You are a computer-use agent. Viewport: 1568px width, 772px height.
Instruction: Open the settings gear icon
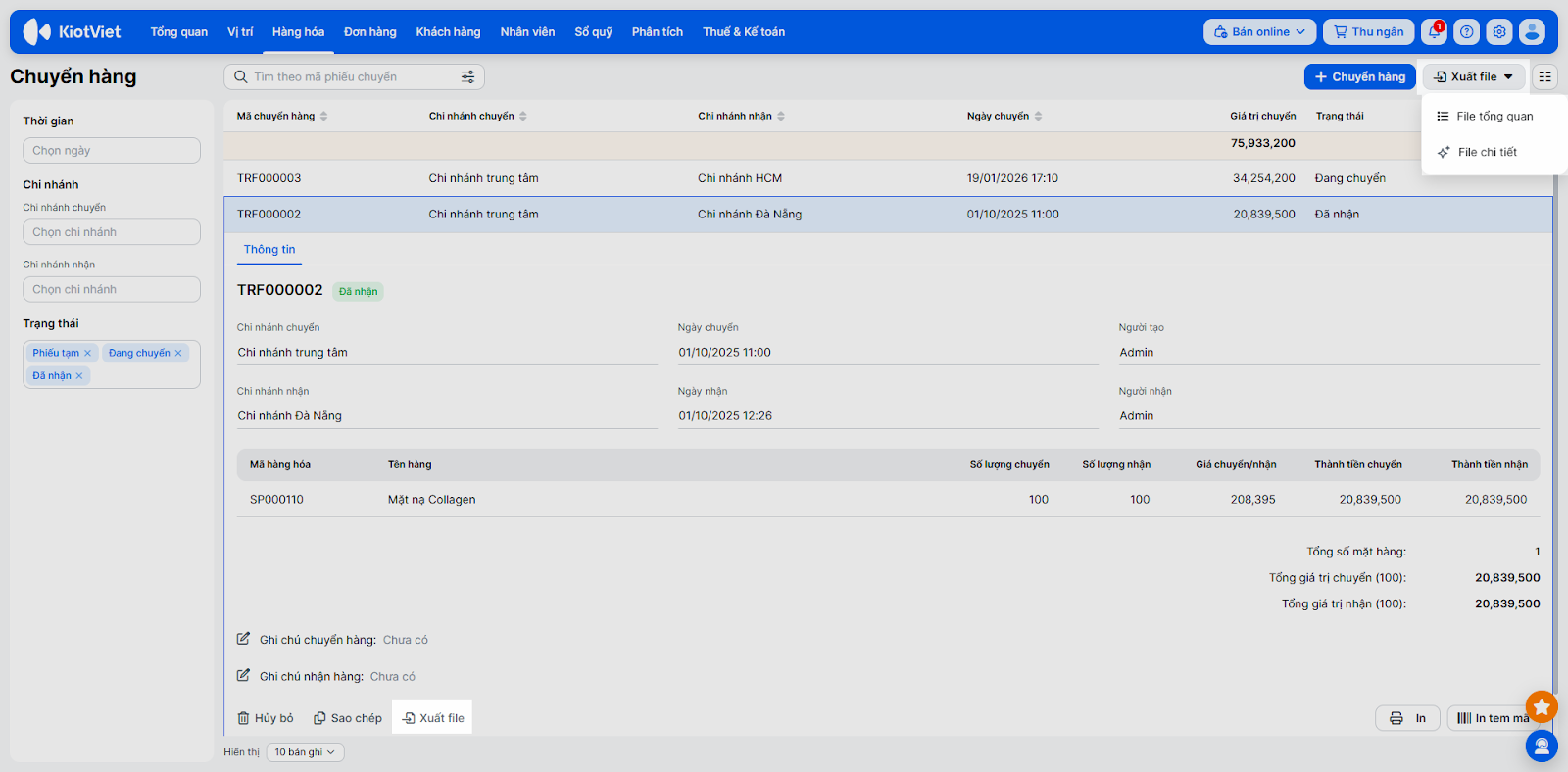tap(1499, 32)
